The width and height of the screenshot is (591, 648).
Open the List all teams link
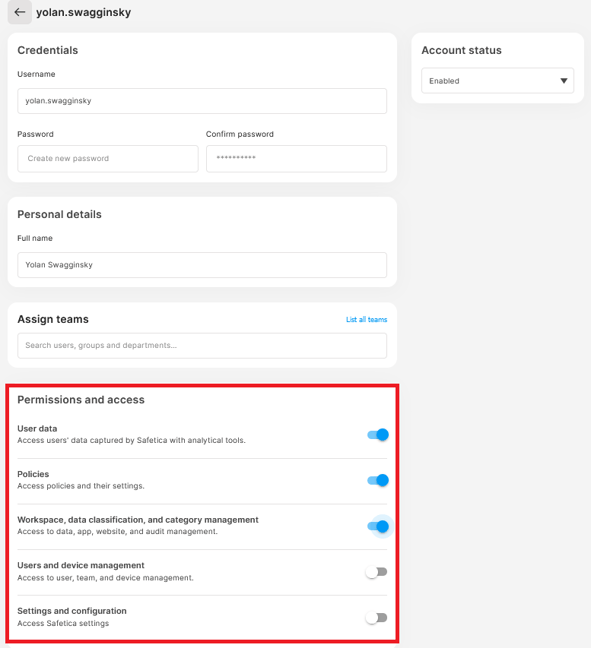pyautogui.click(x=367, y=319)
